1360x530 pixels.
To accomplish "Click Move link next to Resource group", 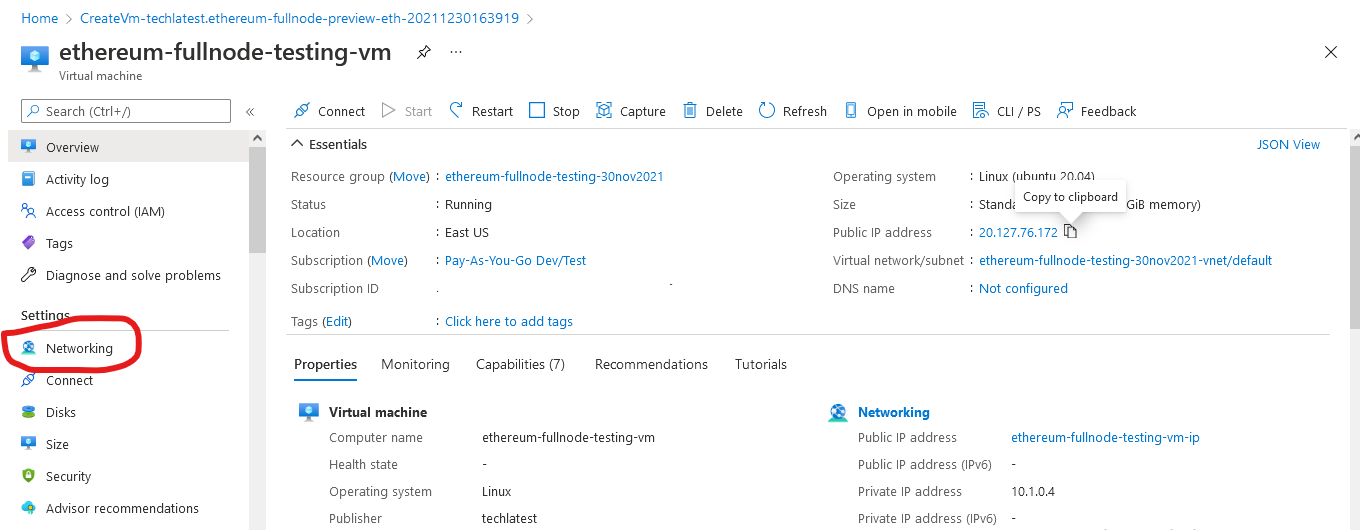I will pyautogui.click(x=409, y=176).
